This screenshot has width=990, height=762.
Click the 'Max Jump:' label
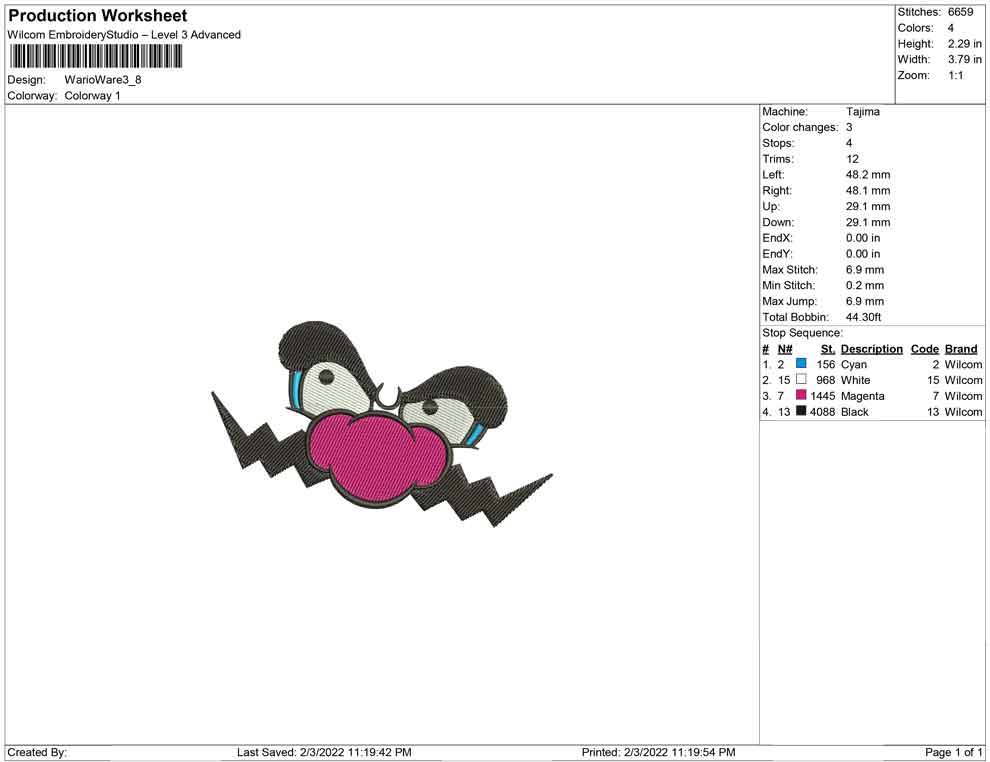pos(789,301)
